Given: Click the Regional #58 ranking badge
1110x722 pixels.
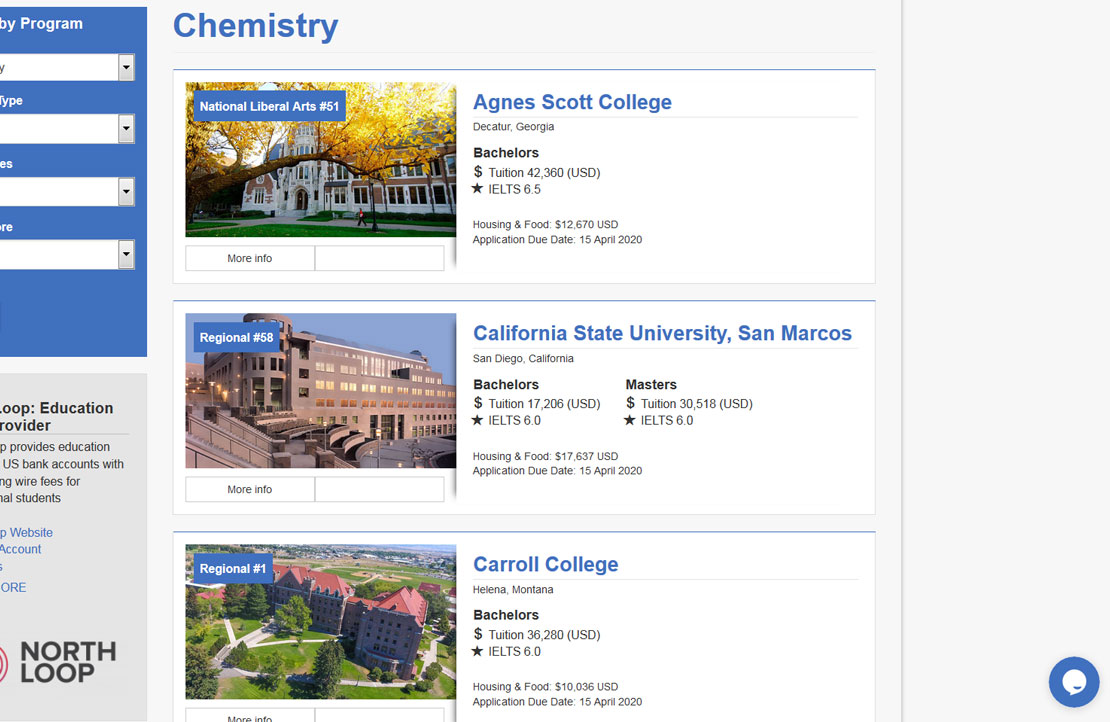Looking at the screenshot, I should click(x=236, y=338).
